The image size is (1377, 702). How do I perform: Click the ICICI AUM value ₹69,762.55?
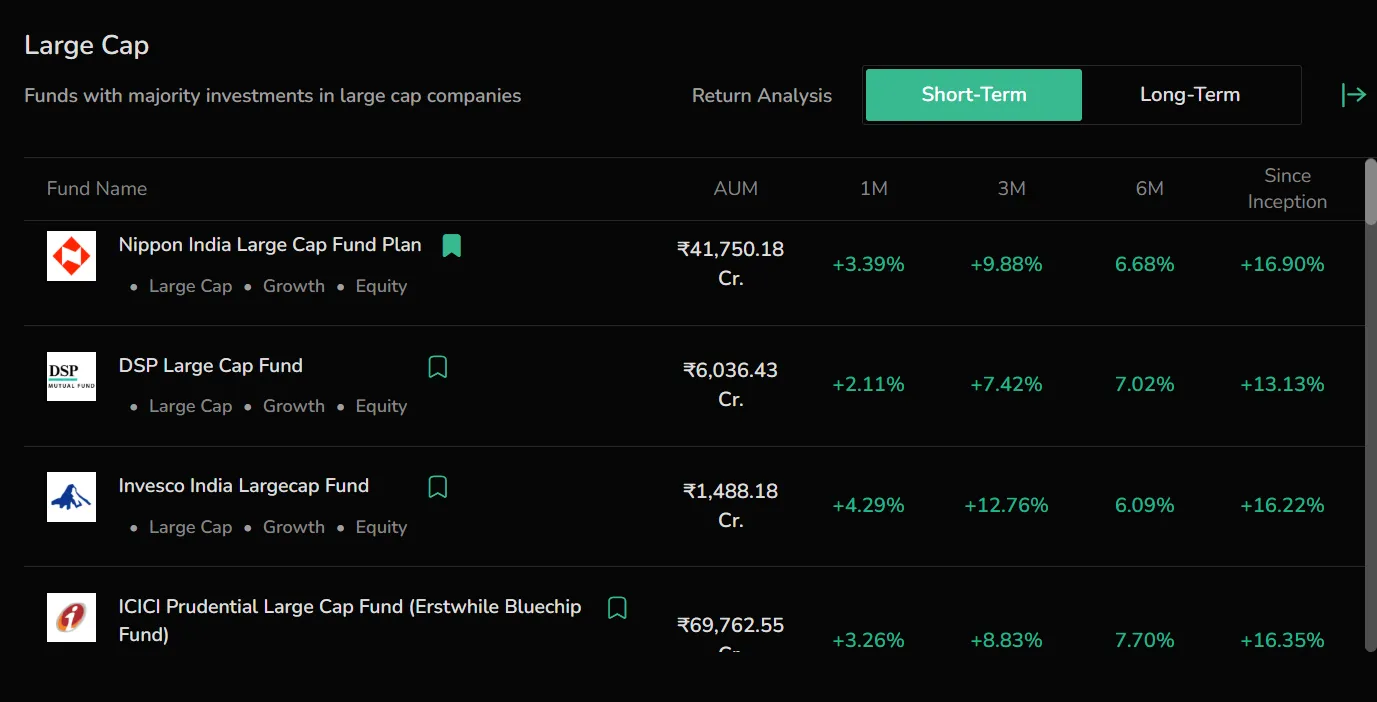(x=731, y=626)
